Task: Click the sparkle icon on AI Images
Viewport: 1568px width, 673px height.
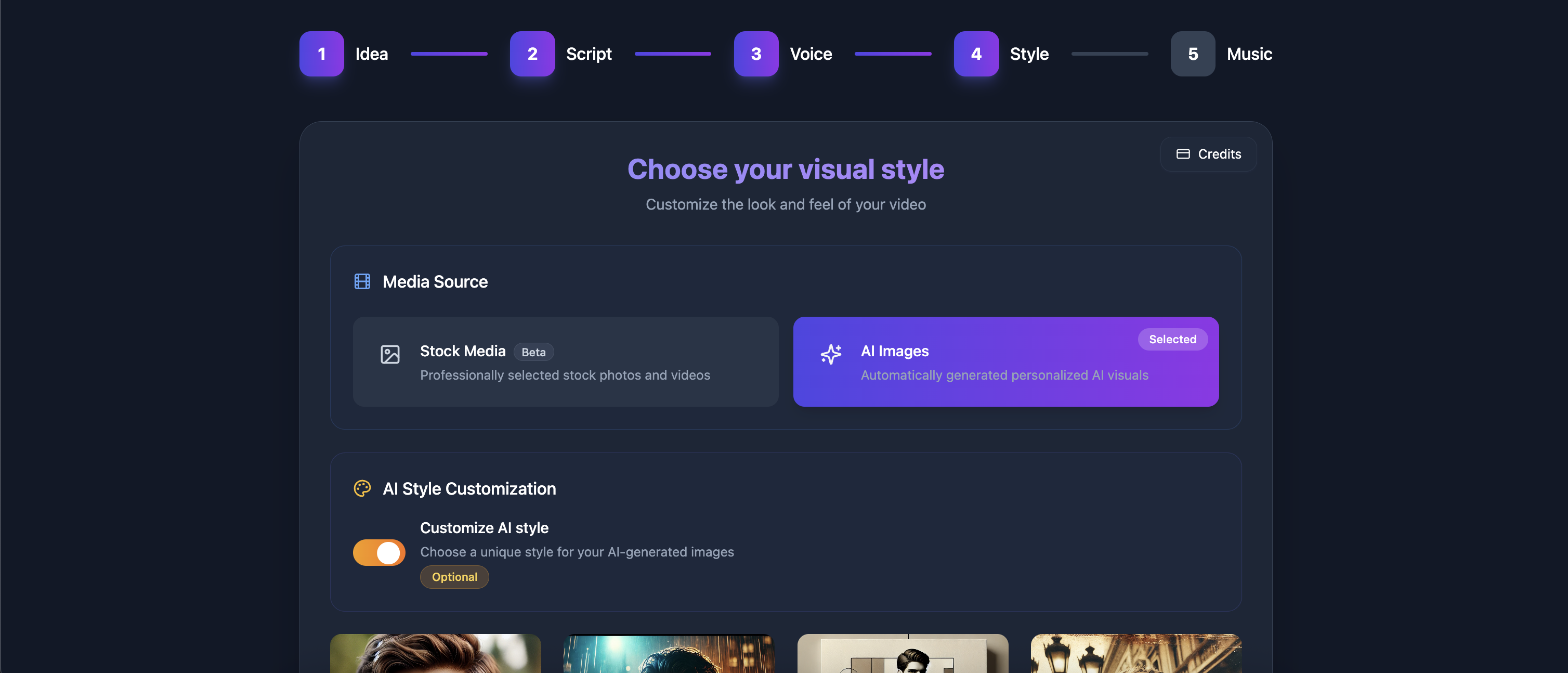Action: coord(831,354)
